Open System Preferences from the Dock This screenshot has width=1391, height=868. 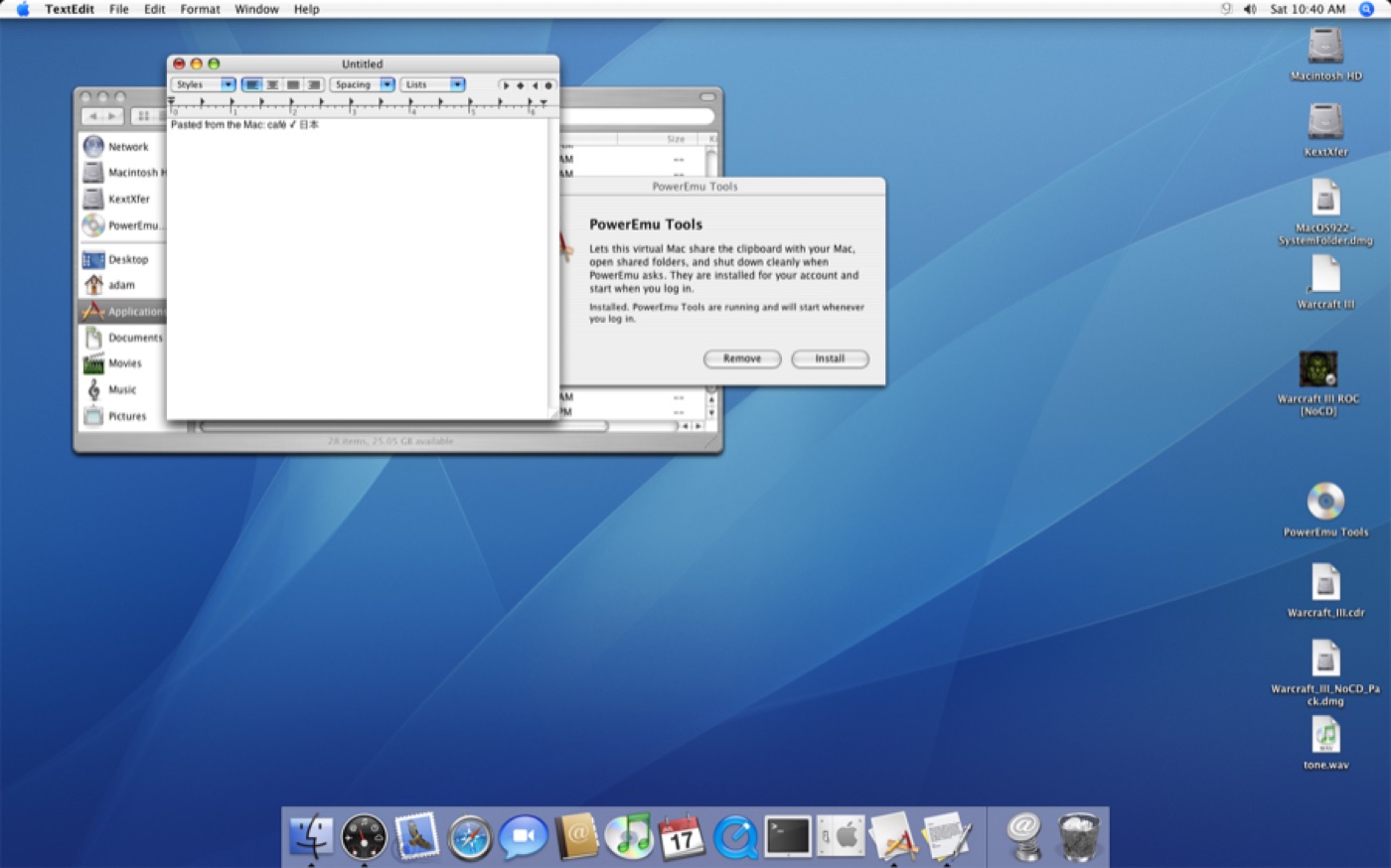tap(842, 836)
